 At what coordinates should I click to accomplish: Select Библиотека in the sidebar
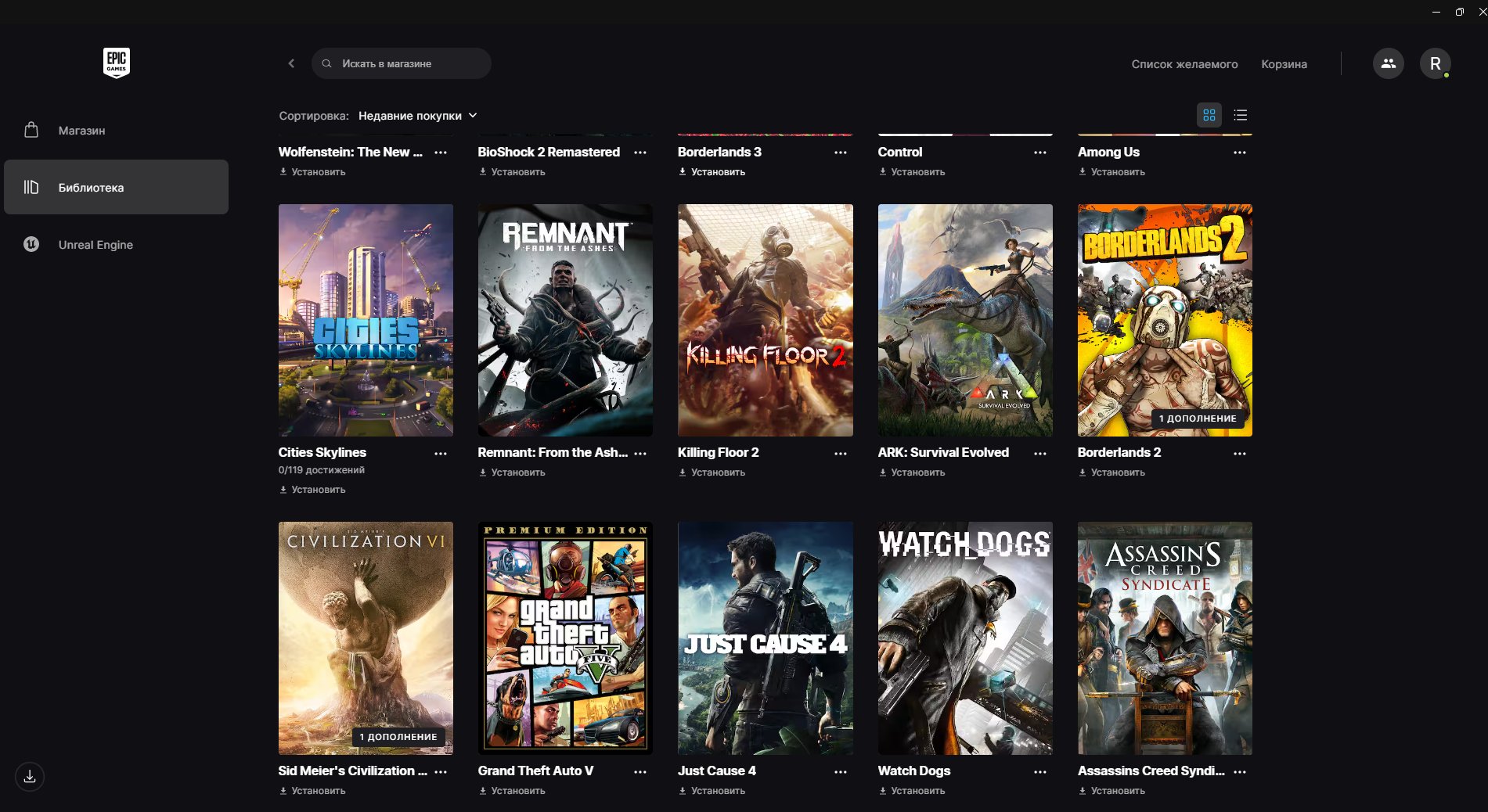[116, 187]
